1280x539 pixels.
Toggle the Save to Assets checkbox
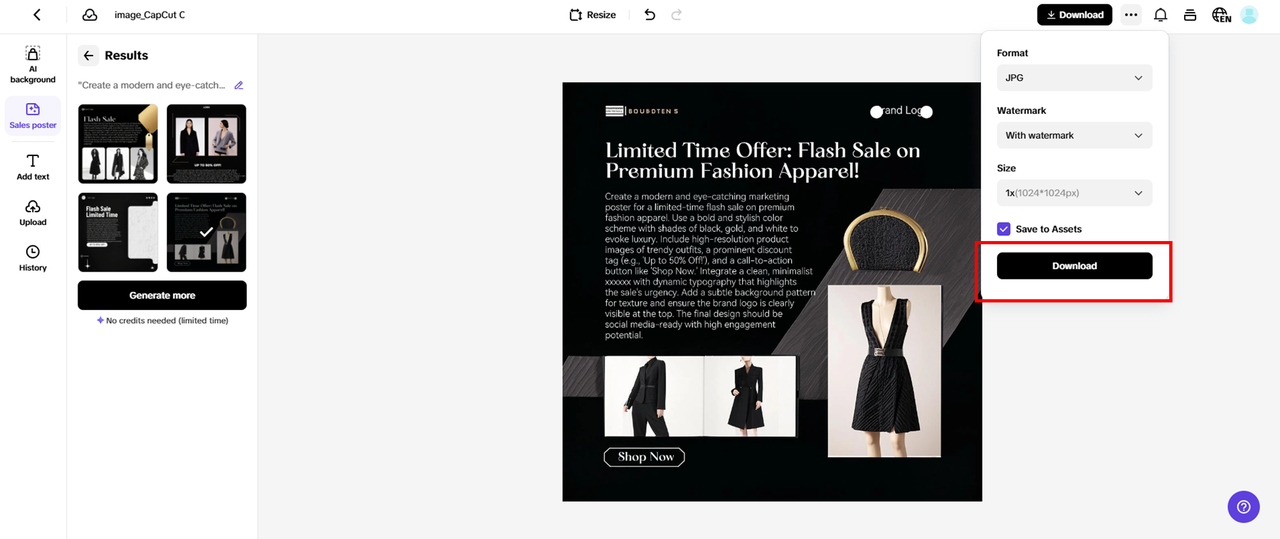coord(1004,229)
